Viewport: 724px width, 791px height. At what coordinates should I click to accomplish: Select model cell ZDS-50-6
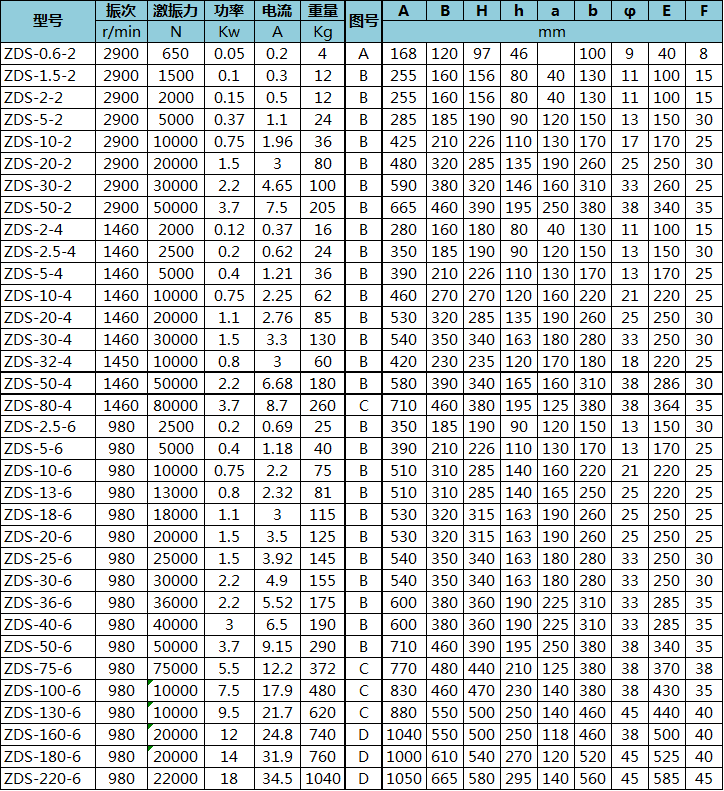pos(48,647)
